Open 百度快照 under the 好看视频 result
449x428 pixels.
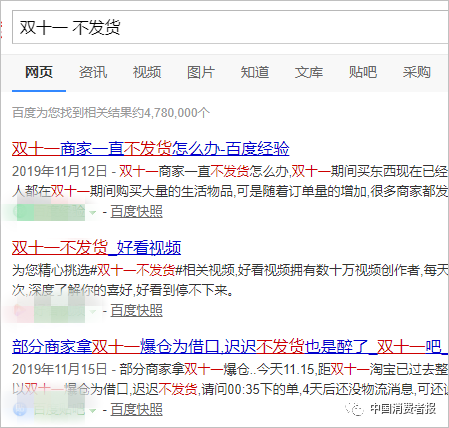point(136,311)
